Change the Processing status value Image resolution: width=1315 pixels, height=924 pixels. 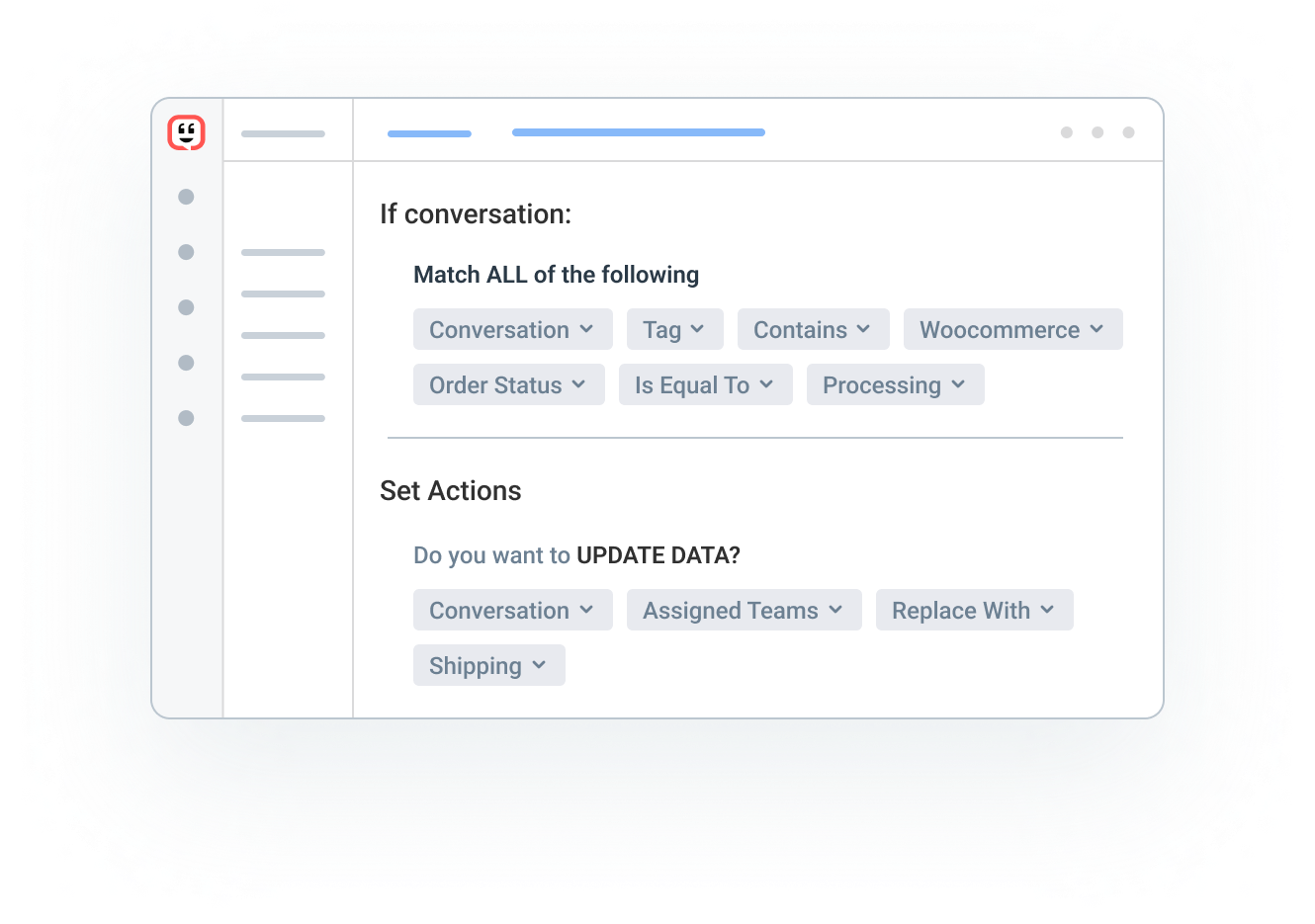[x=895, y=384]
